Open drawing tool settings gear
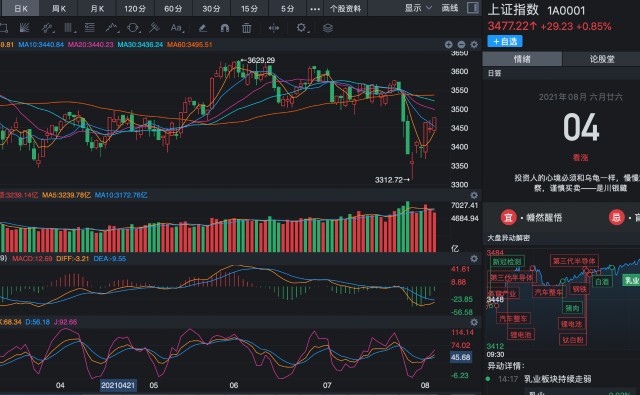 click(x=301, y=28)
